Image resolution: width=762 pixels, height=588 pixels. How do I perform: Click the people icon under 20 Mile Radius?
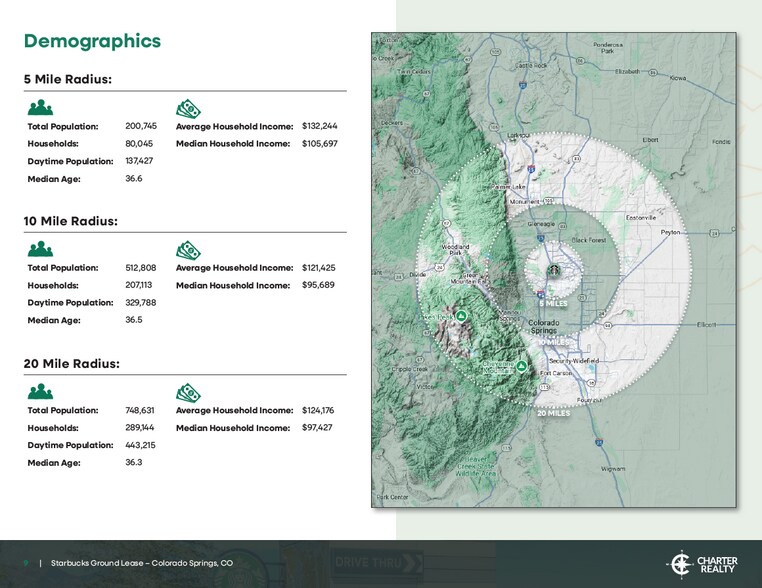[x=40, y=391]
